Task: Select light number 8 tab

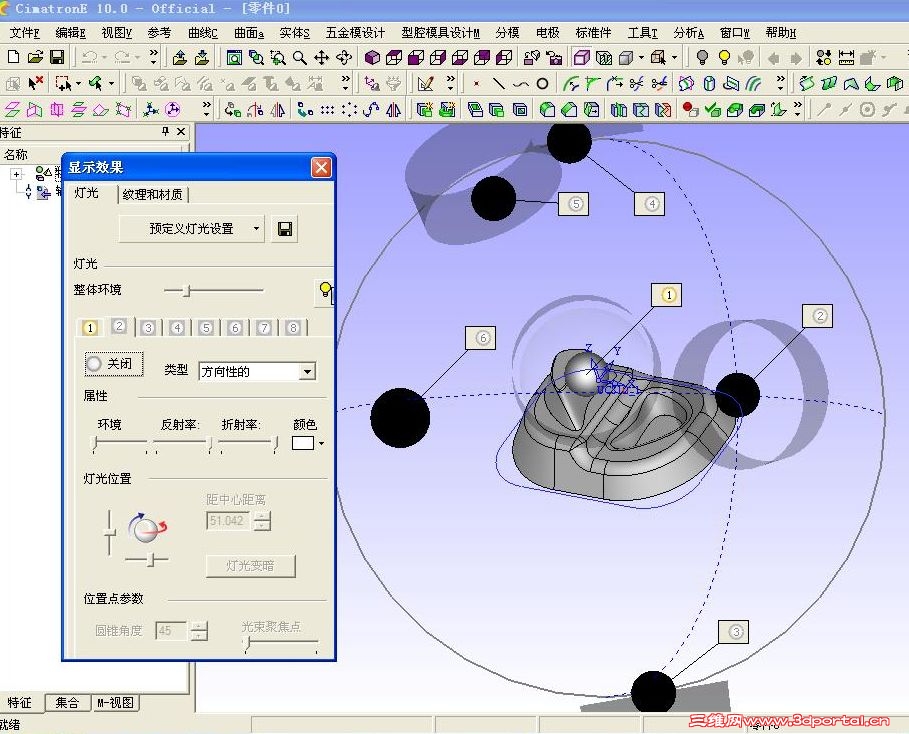Action: (x=293, y=328)
